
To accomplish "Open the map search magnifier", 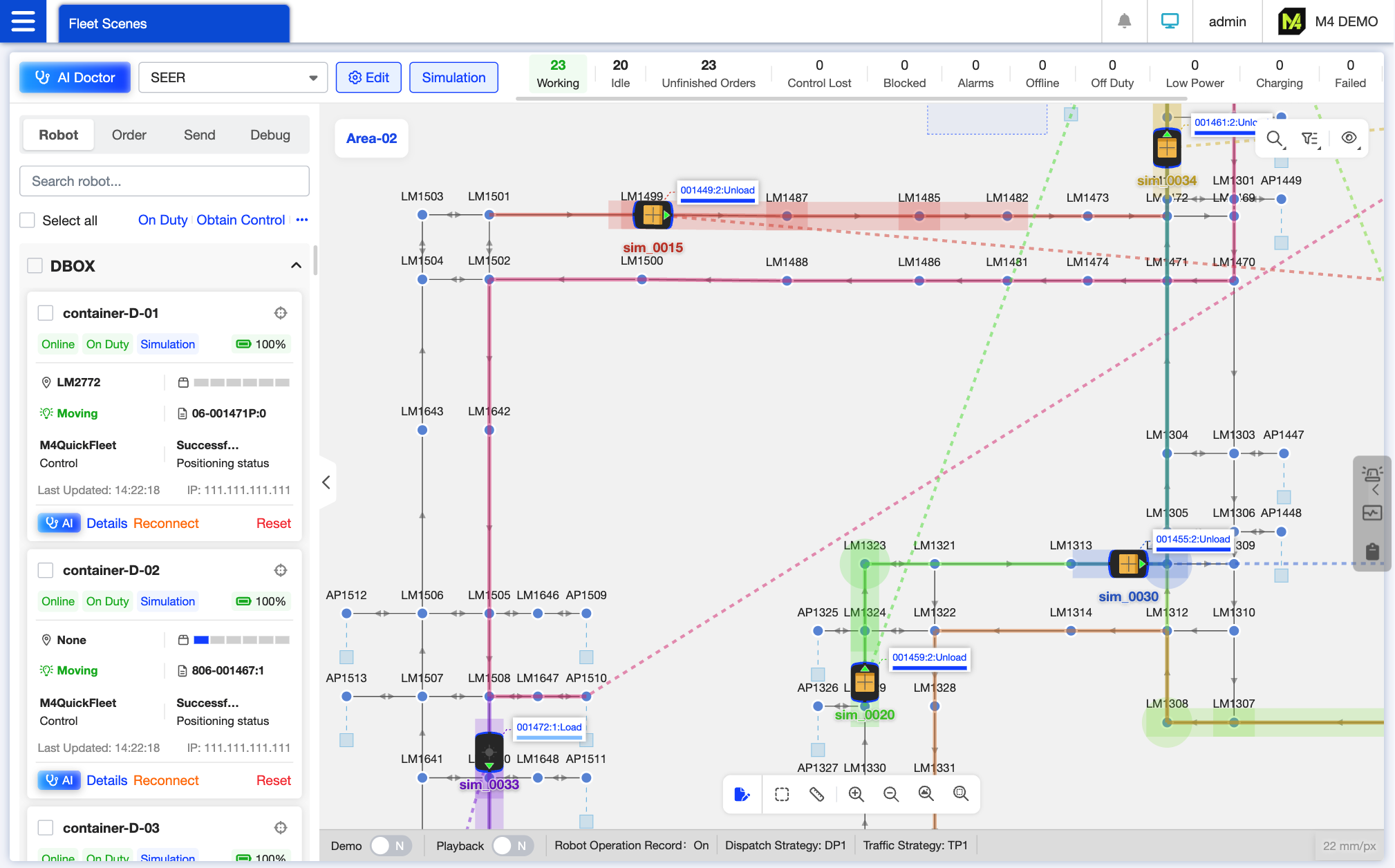I will (1275, 138).
